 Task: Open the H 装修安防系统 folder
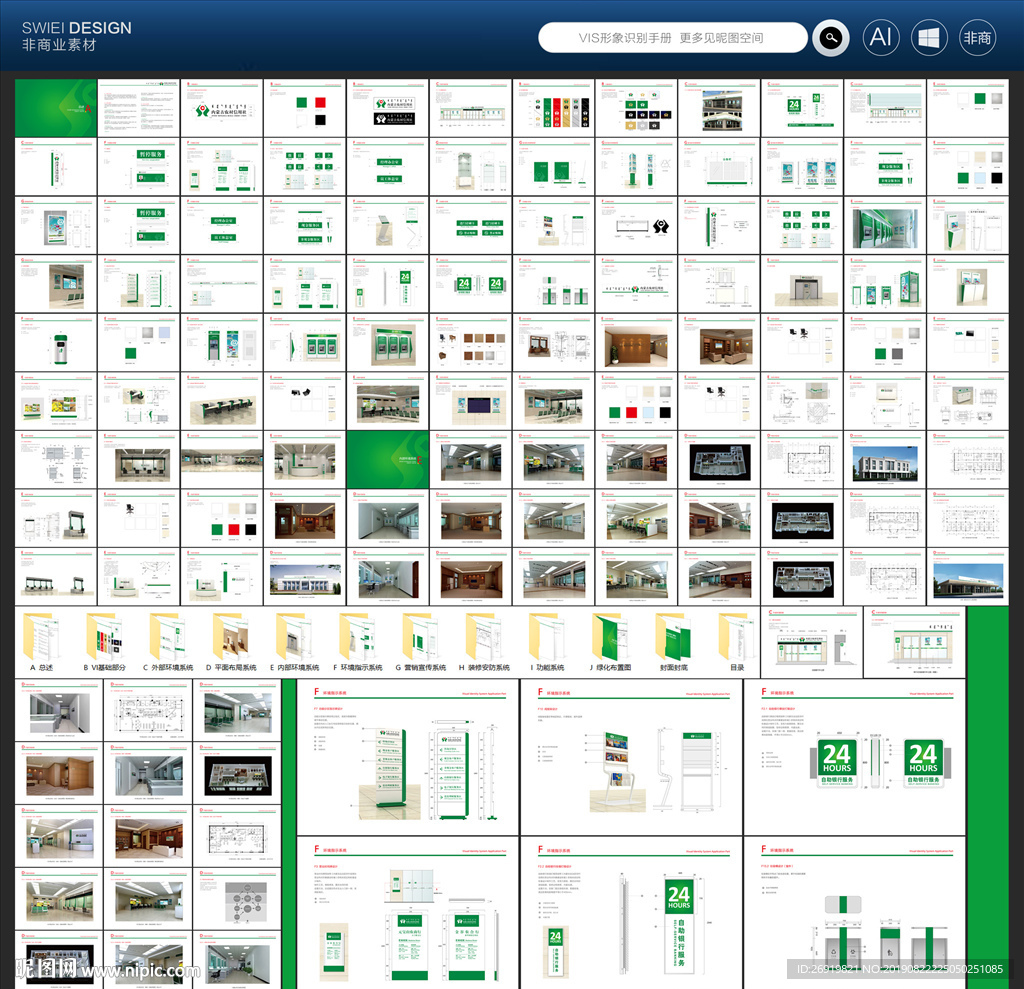(x=484, y=641)
